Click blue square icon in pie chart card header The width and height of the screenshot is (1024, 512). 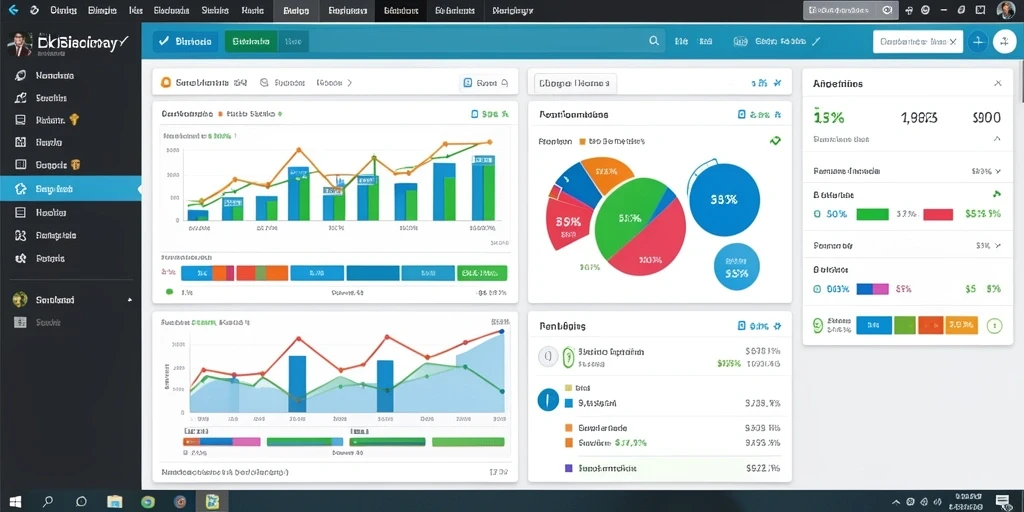pos(741,114)
